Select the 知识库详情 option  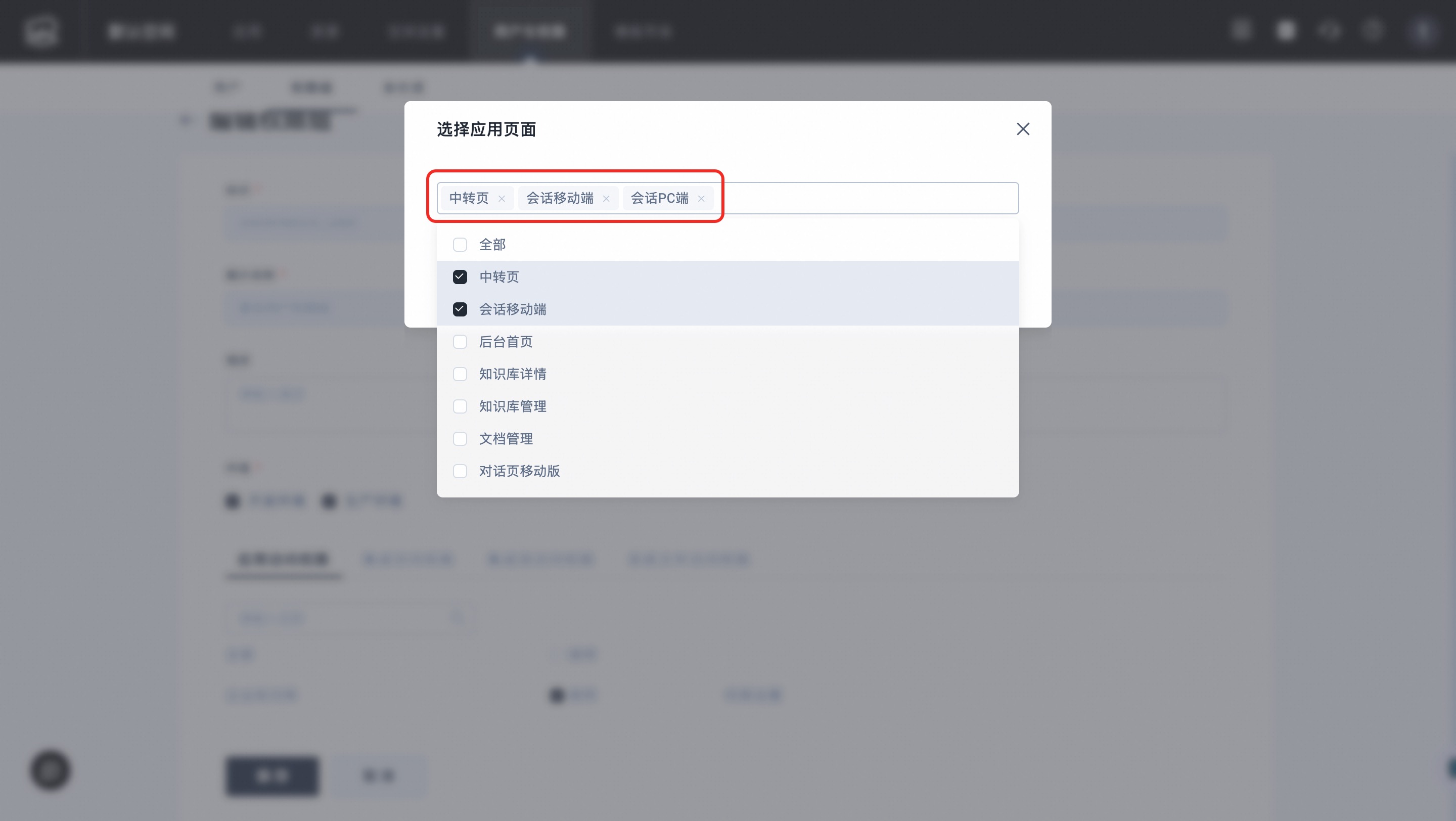(512, 374)
